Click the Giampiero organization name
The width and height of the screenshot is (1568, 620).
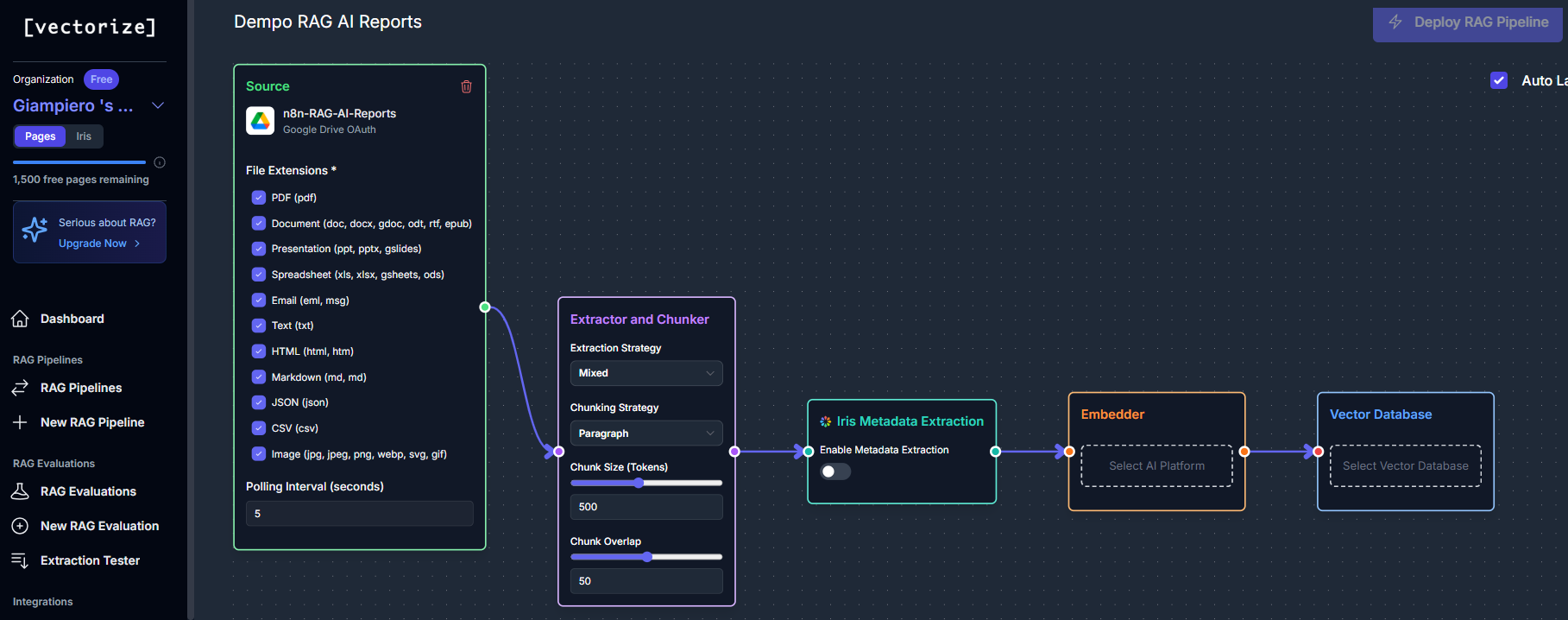pyautogui.click(x=73, y=105)
